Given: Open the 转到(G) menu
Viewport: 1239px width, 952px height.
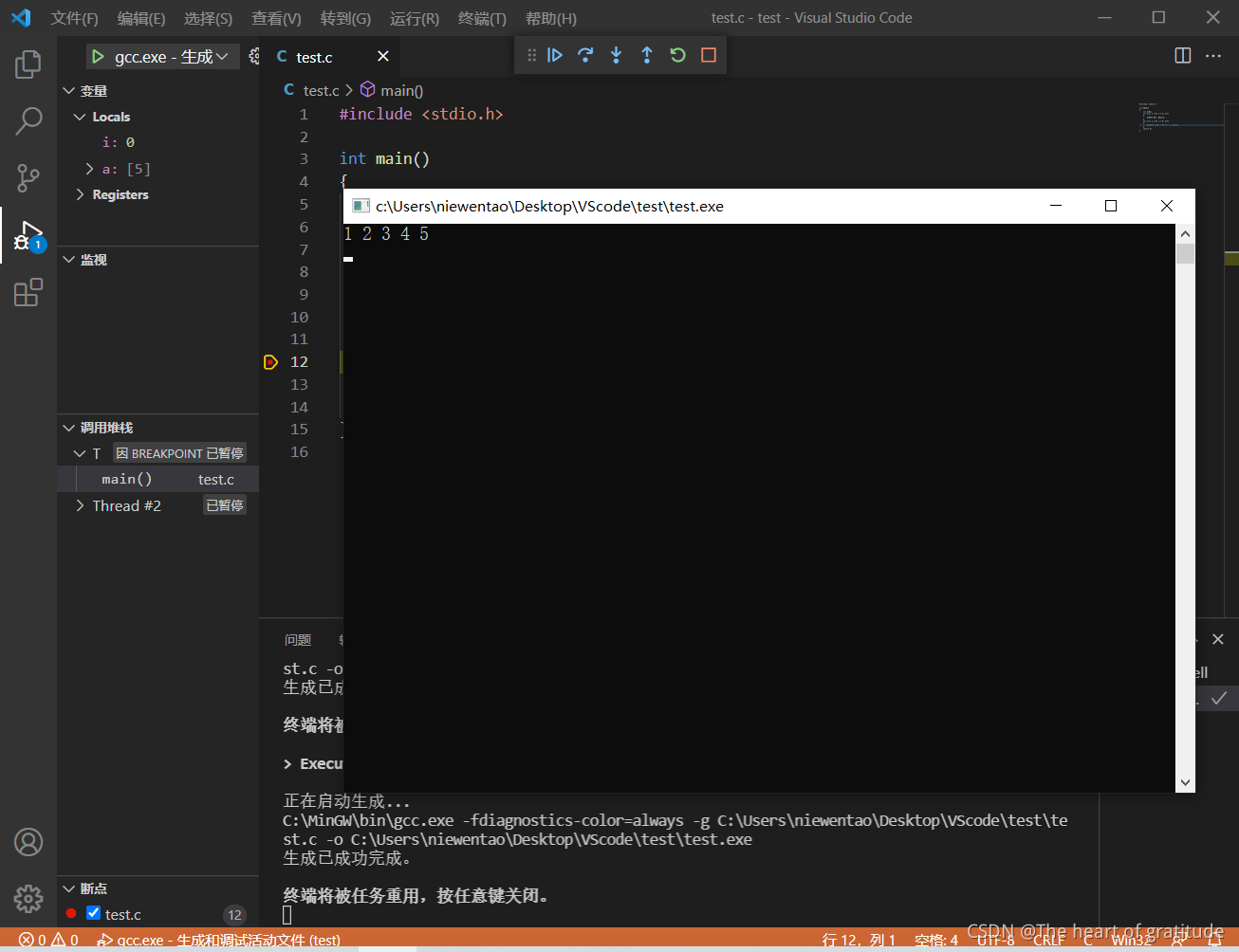Looking at the screenshot, I should click(345, 18).
